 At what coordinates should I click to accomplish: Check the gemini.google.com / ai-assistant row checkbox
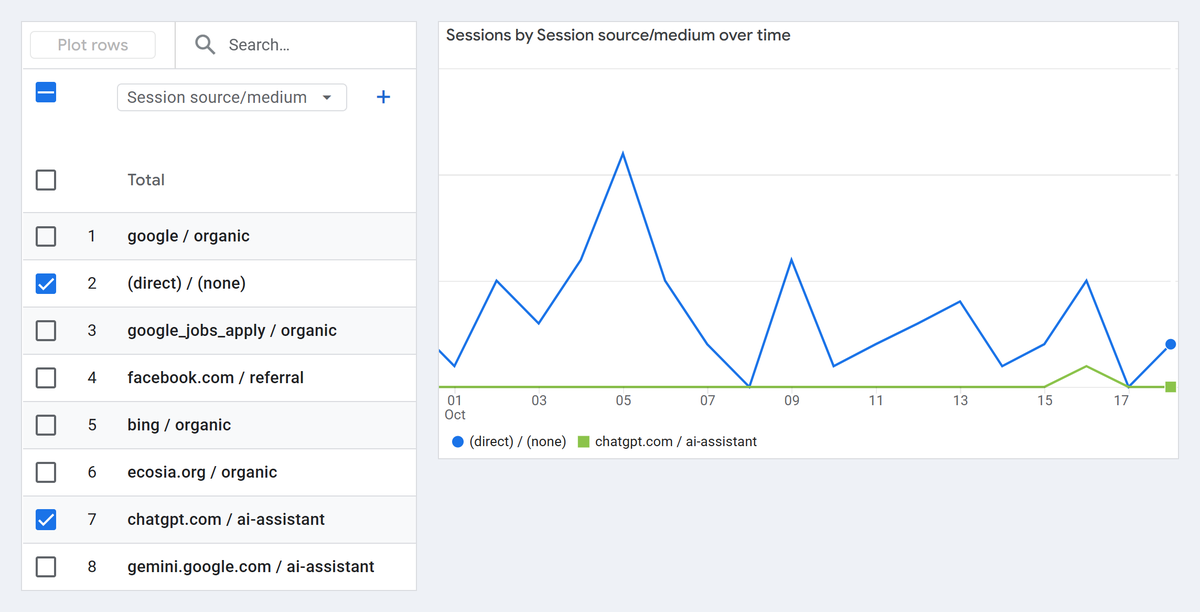[x=46, y=567]
